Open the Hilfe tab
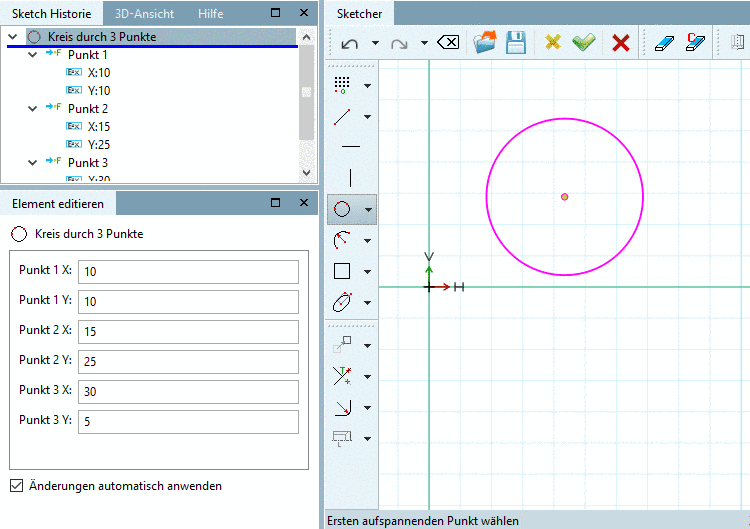This screenshot has width=750, height=529. (210, 14)
